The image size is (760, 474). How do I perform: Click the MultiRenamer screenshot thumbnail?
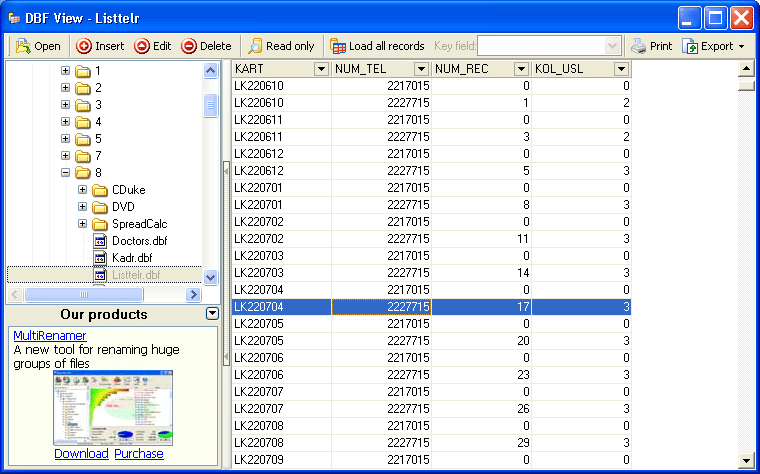point(113,408)
